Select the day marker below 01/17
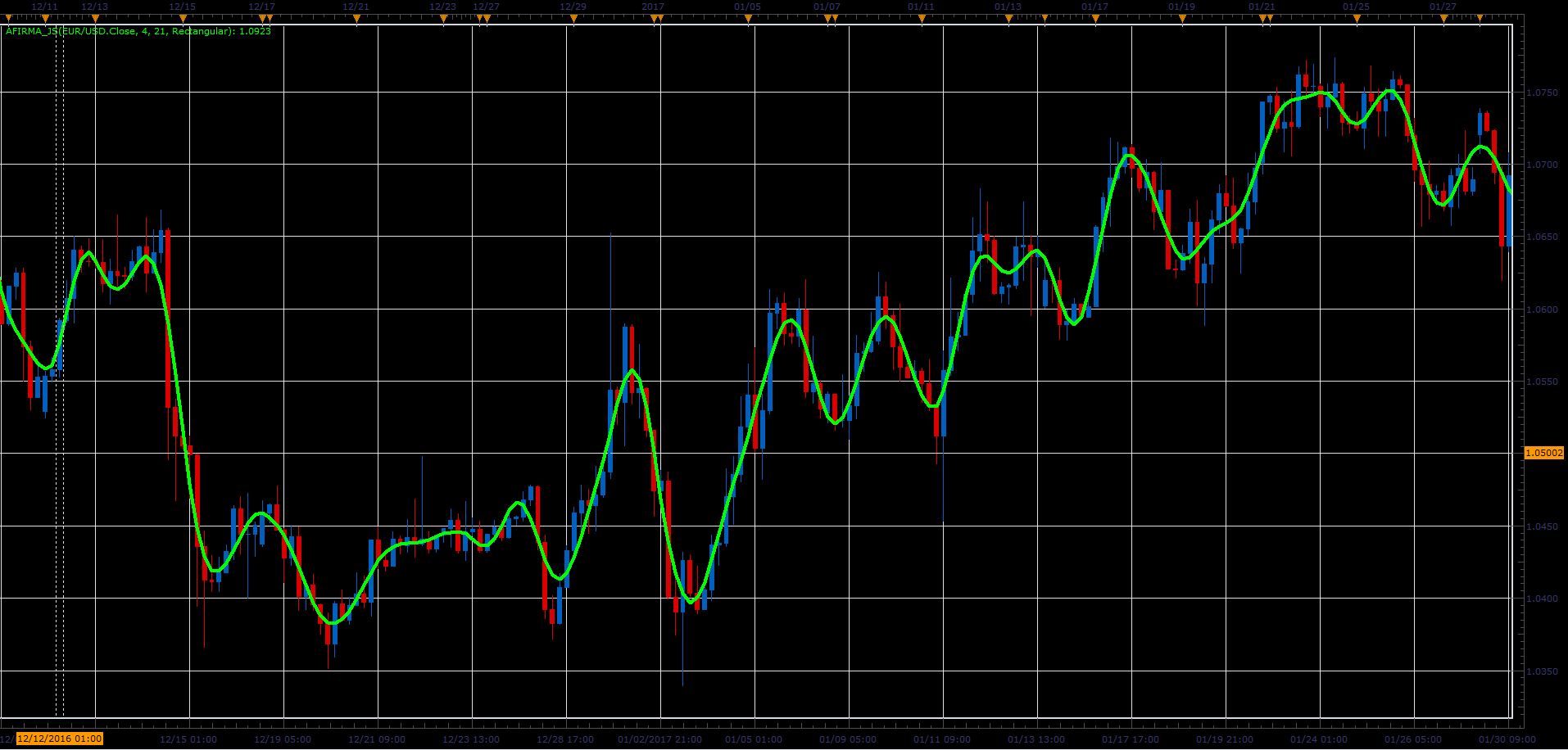Screen dimensions: 1568x750 pyautogui.click(x=1095, y=18)
